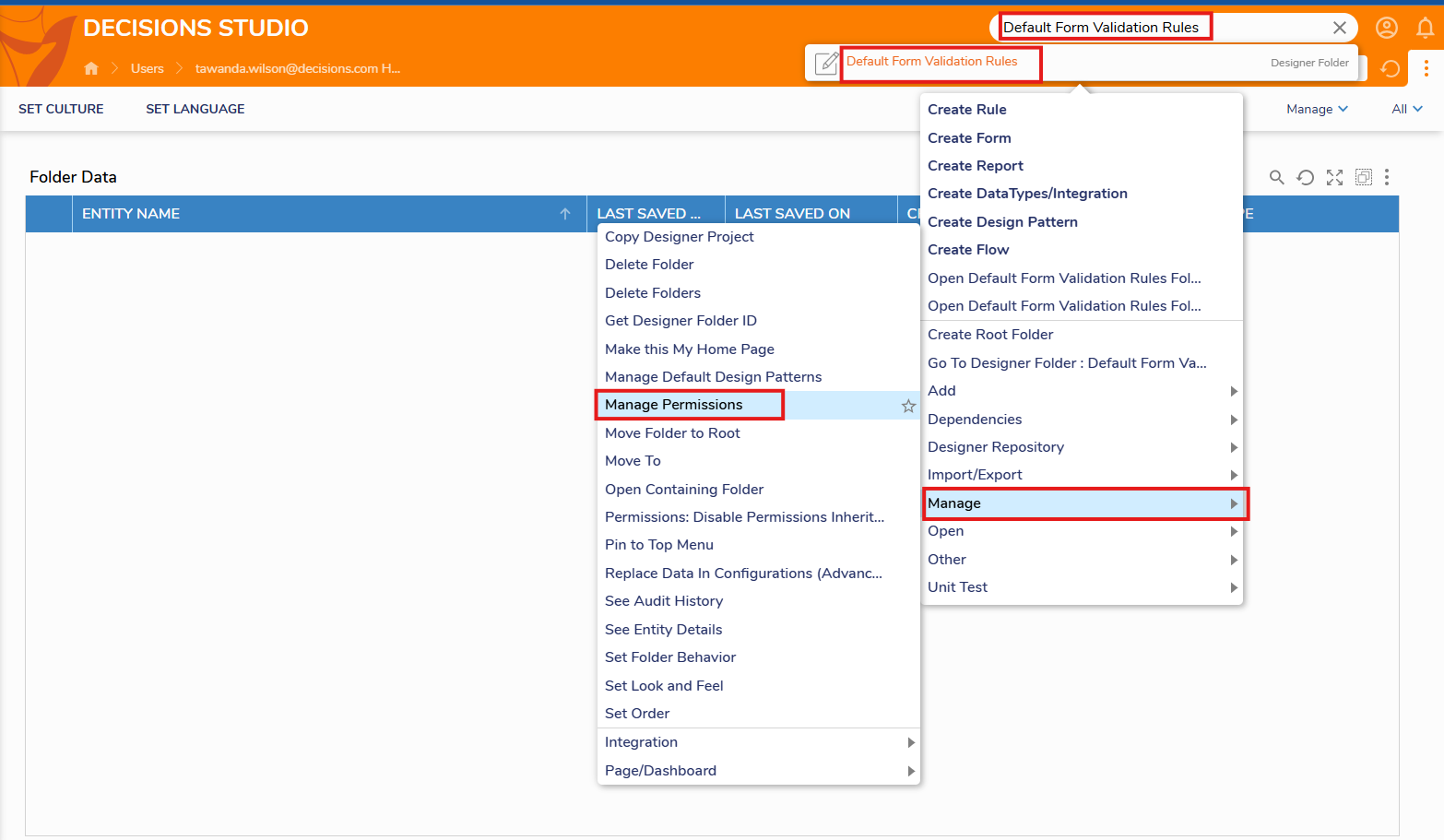
Task: Choose Delete Folders
Action: pos(653,293)
